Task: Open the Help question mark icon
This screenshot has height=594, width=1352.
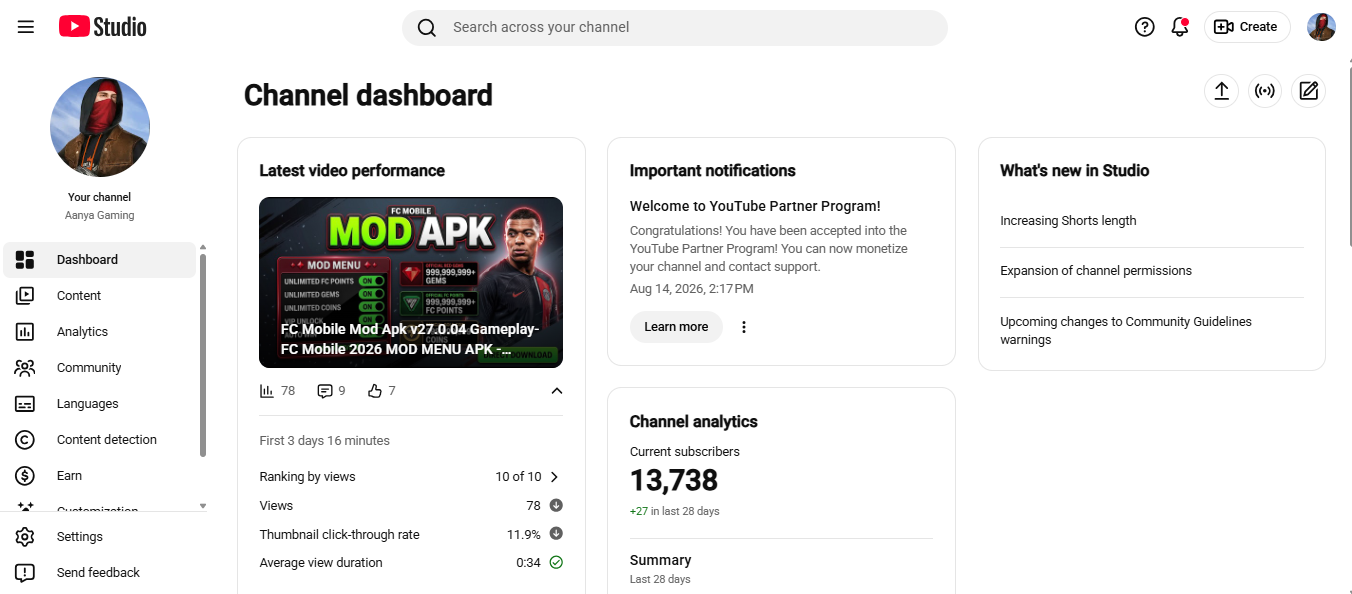Action: click(1145, 27)
